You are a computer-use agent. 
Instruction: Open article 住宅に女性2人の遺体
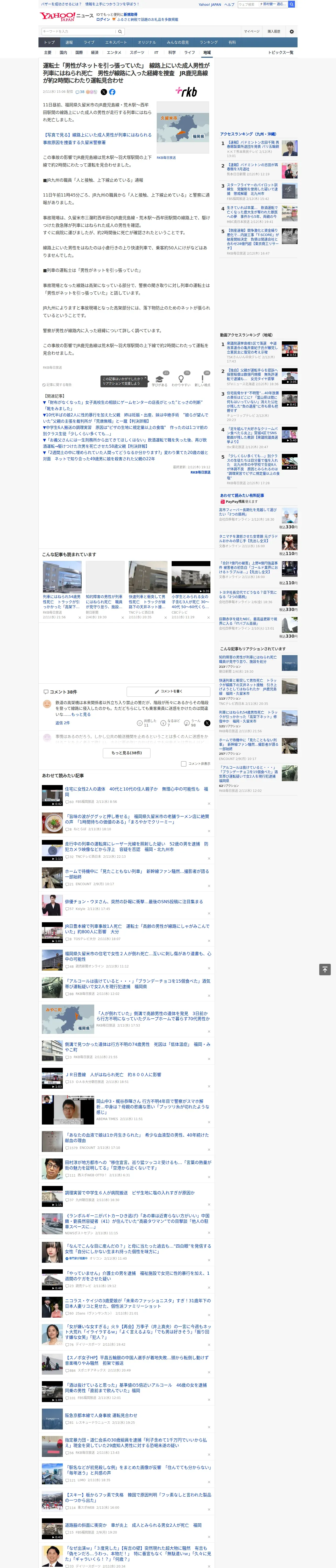coord(136,792)
